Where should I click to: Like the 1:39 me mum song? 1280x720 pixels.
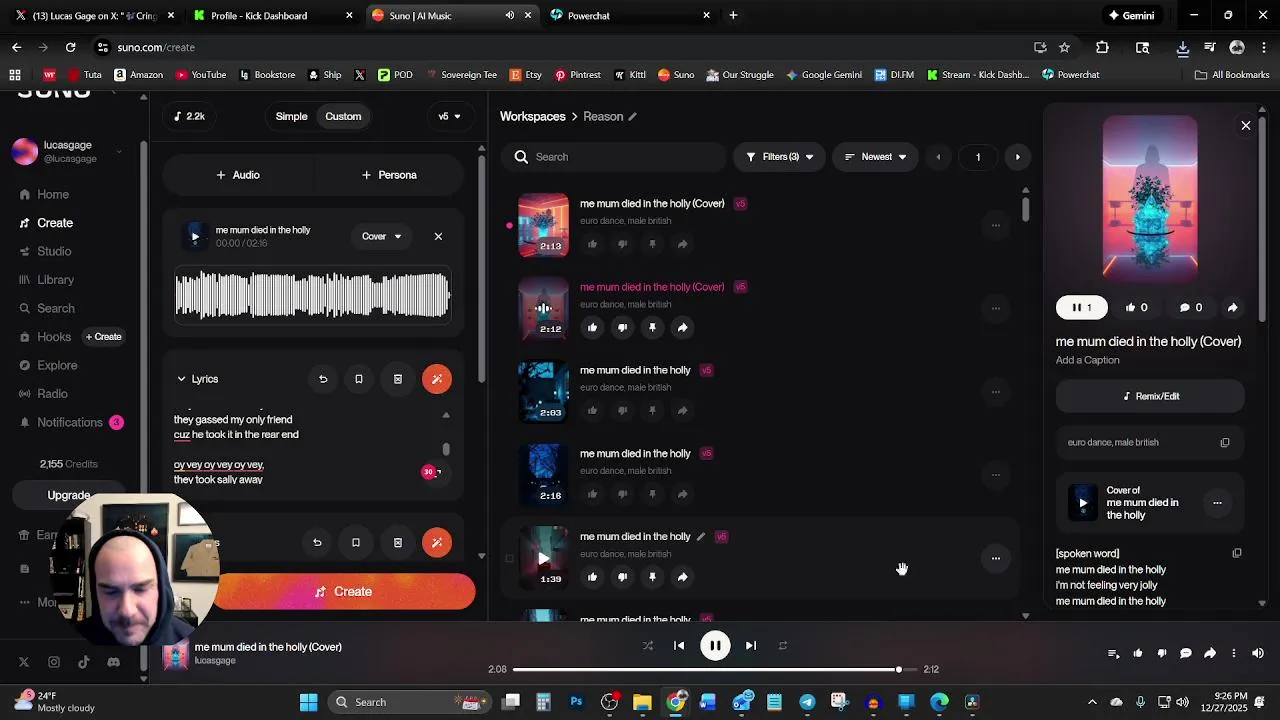[592, 577]
